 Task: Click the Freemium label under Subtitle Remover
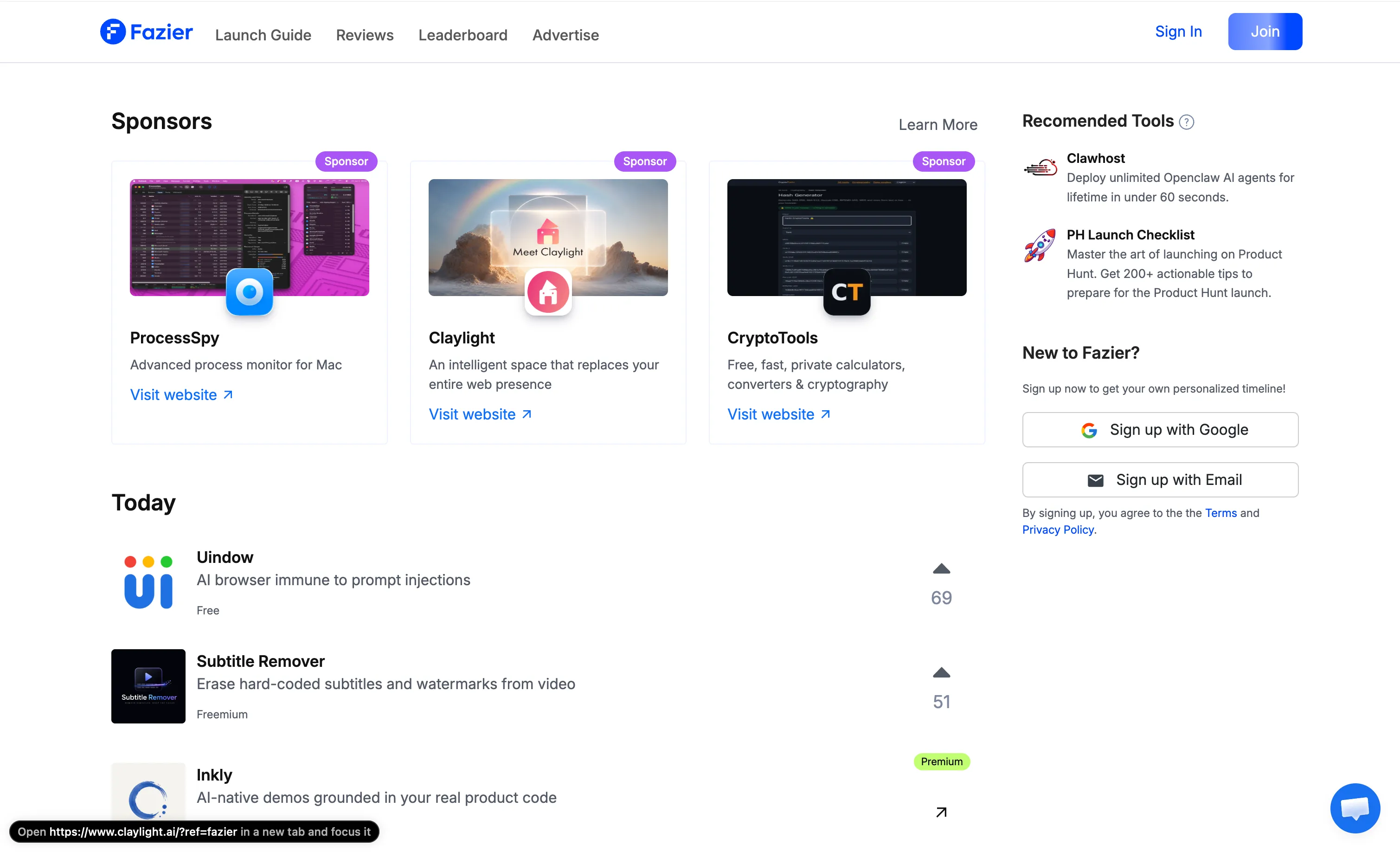[222, 714]
